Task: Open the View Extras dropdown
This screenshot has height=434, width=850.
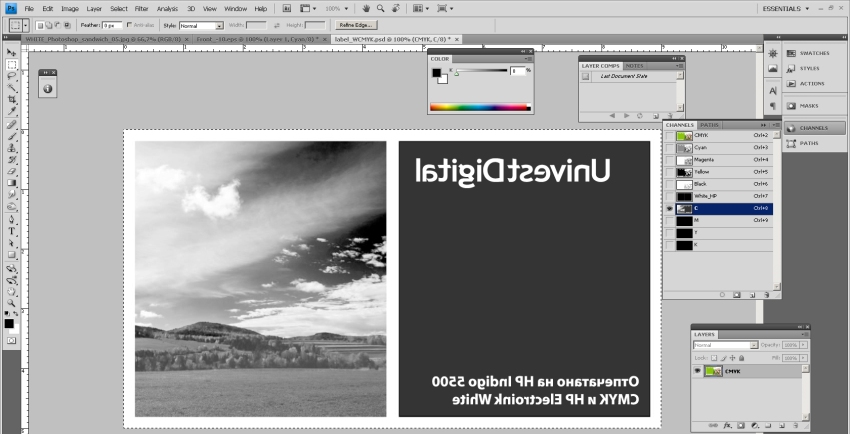Action: [x=308, y=9]
